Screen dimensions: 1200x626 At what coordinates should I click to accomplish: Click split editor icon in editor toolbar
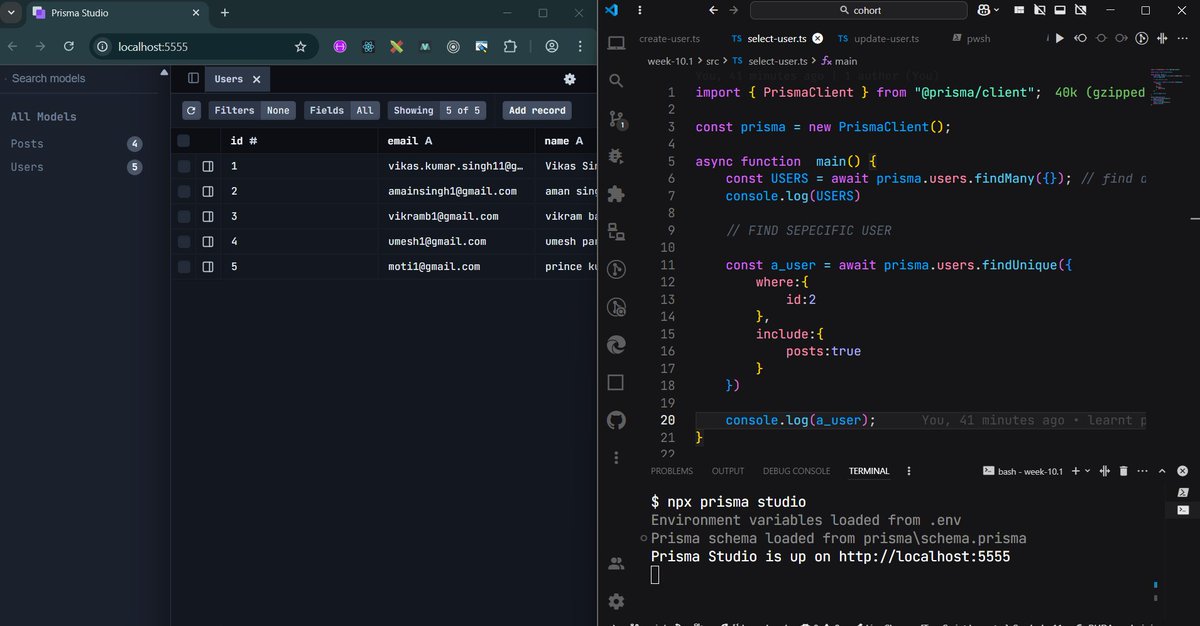(1162, 39)
